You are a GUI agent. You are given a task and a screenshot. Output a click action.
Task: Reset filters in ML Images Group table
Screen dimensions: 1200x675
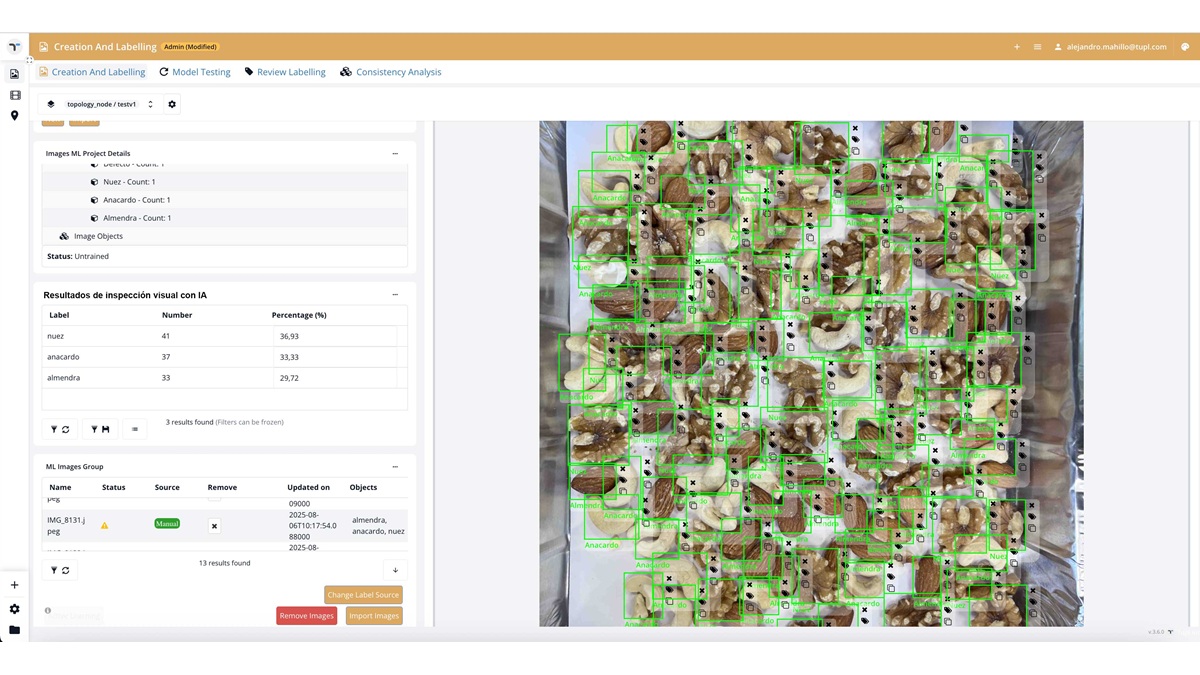coord(60,570)
